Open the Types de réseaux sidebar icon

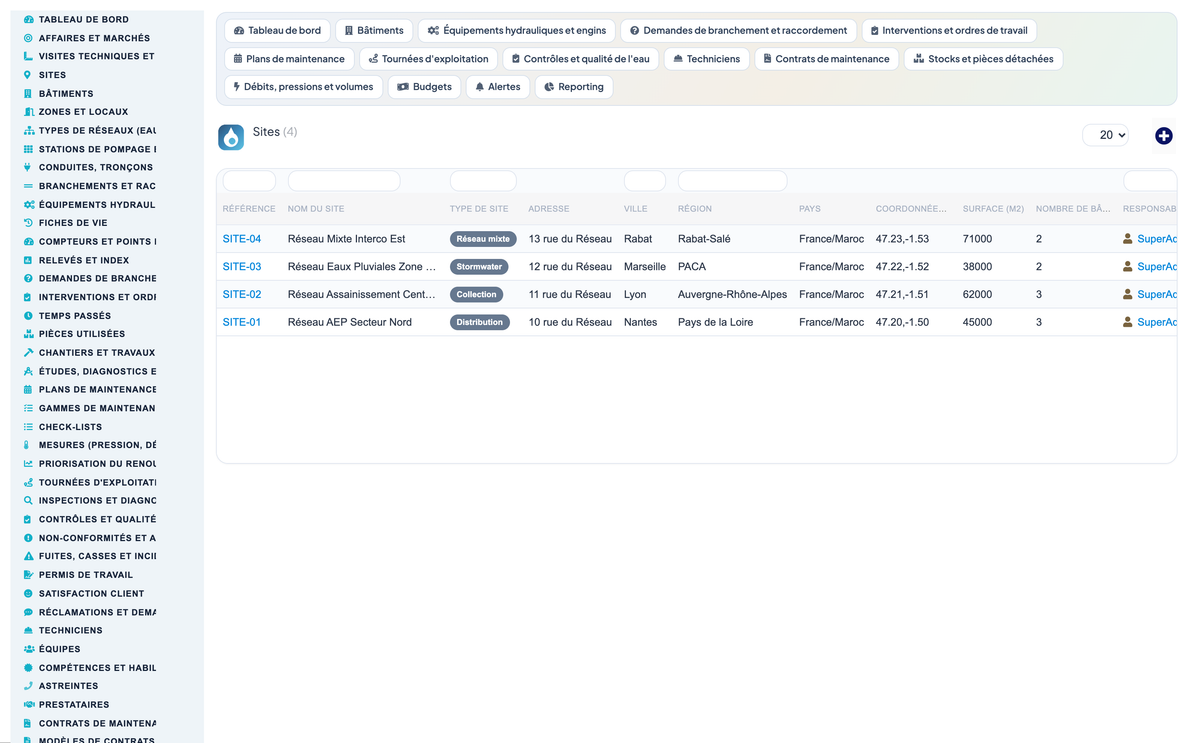click(x=28, y=130)
